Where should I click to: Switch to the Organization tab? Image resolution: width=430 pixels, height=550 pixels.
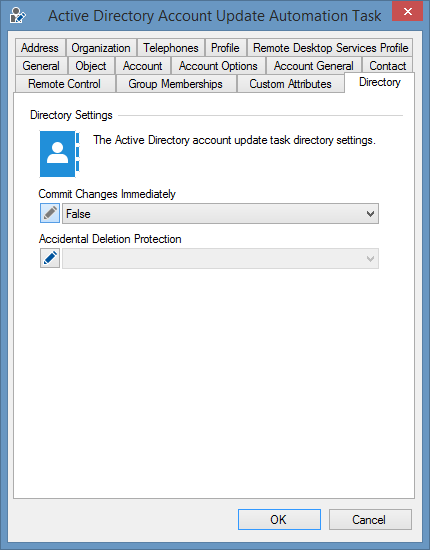pyautogui.click(x=101, y=48)
